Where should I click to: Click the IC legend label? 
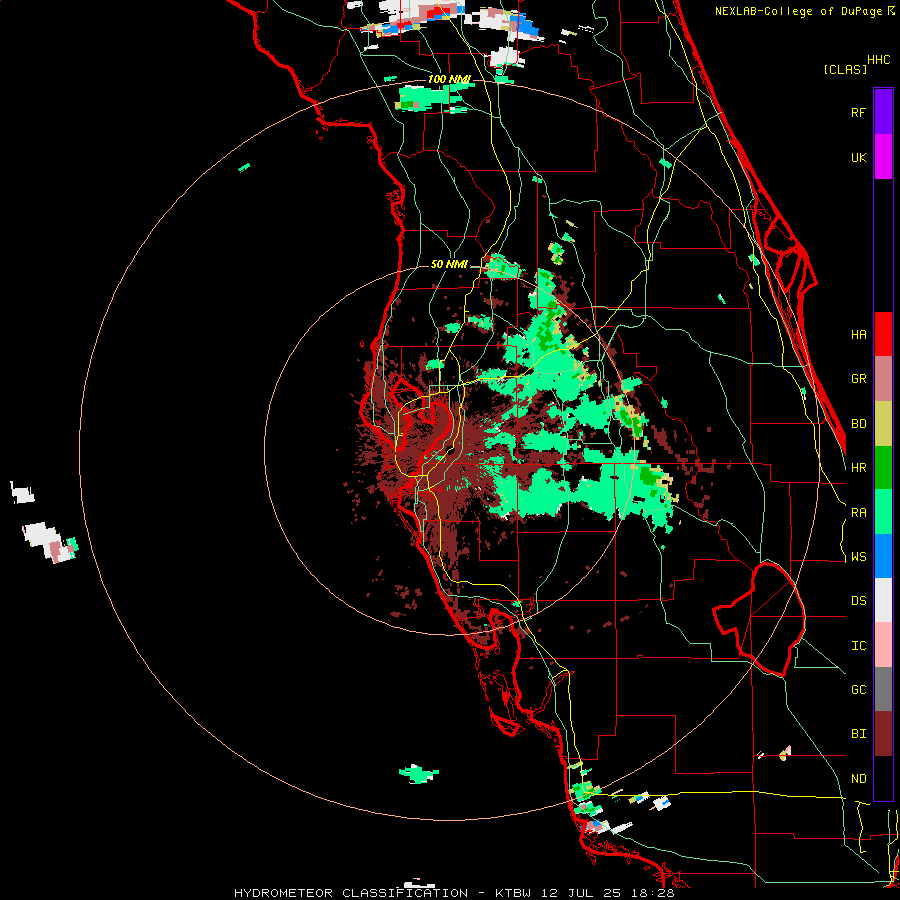(858, 646)
